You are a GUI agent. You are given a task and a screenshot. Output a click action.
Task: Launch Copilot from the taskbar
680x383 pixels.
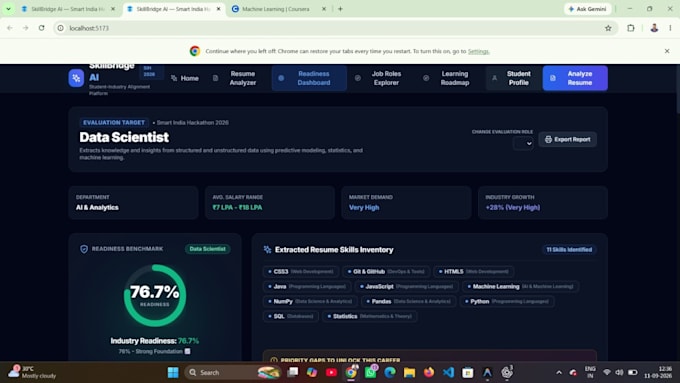coord(312,373)
